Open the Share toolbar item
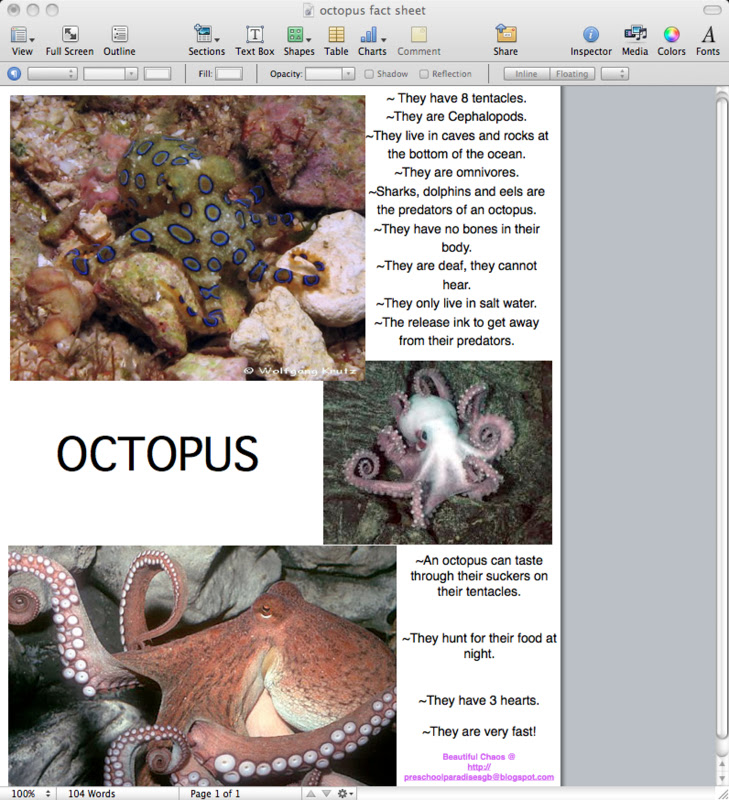Screen dimensions: 729x800 click(506, 41)
